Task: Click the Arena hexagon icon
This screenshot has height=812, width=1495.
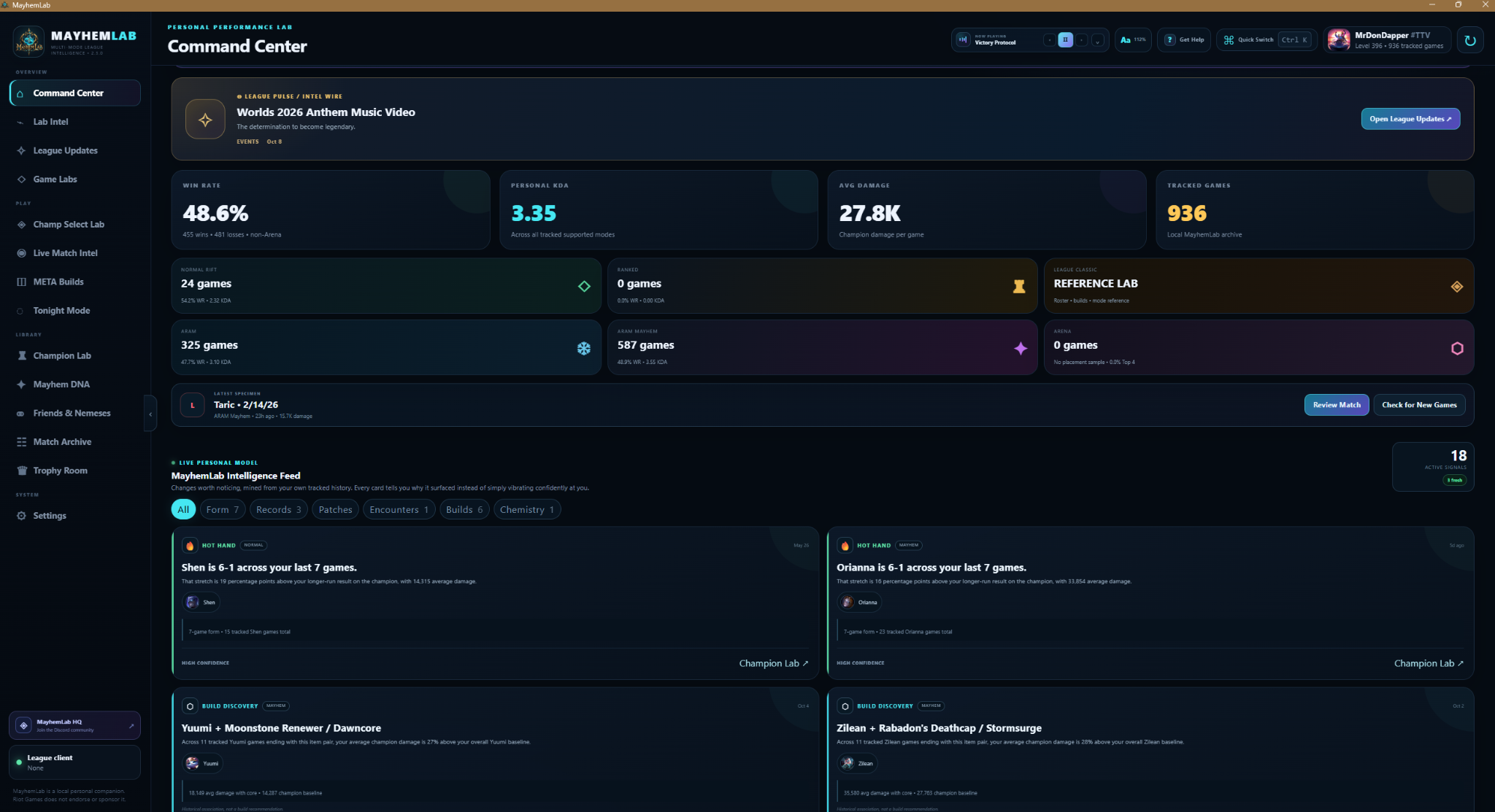Action: [1457, 348]
